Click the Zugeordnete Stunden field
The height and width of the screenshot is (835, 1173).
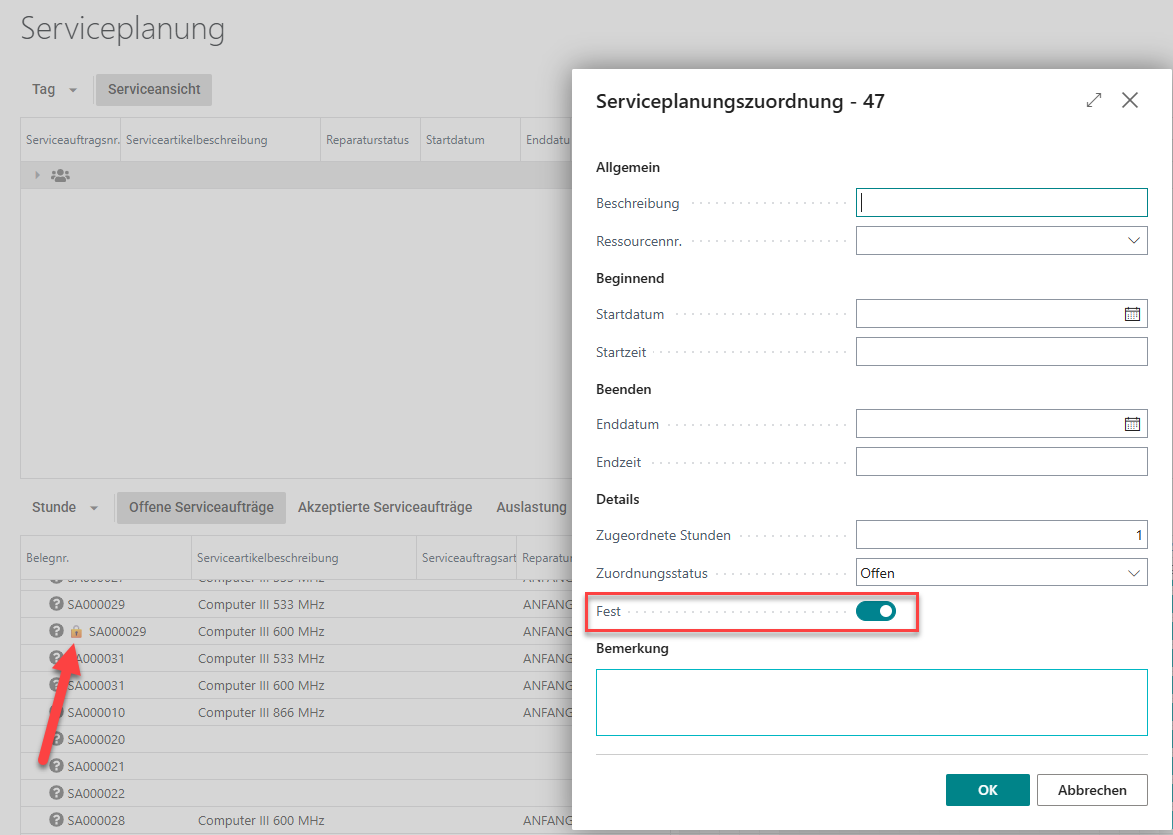pos(1001,535)
